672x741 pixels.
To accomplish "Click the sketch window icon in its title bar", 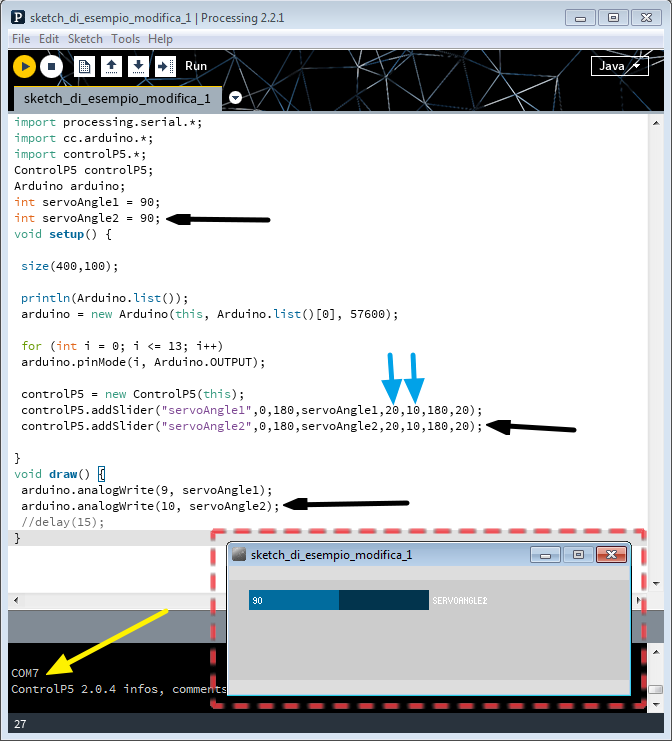I will click(239, 554).
